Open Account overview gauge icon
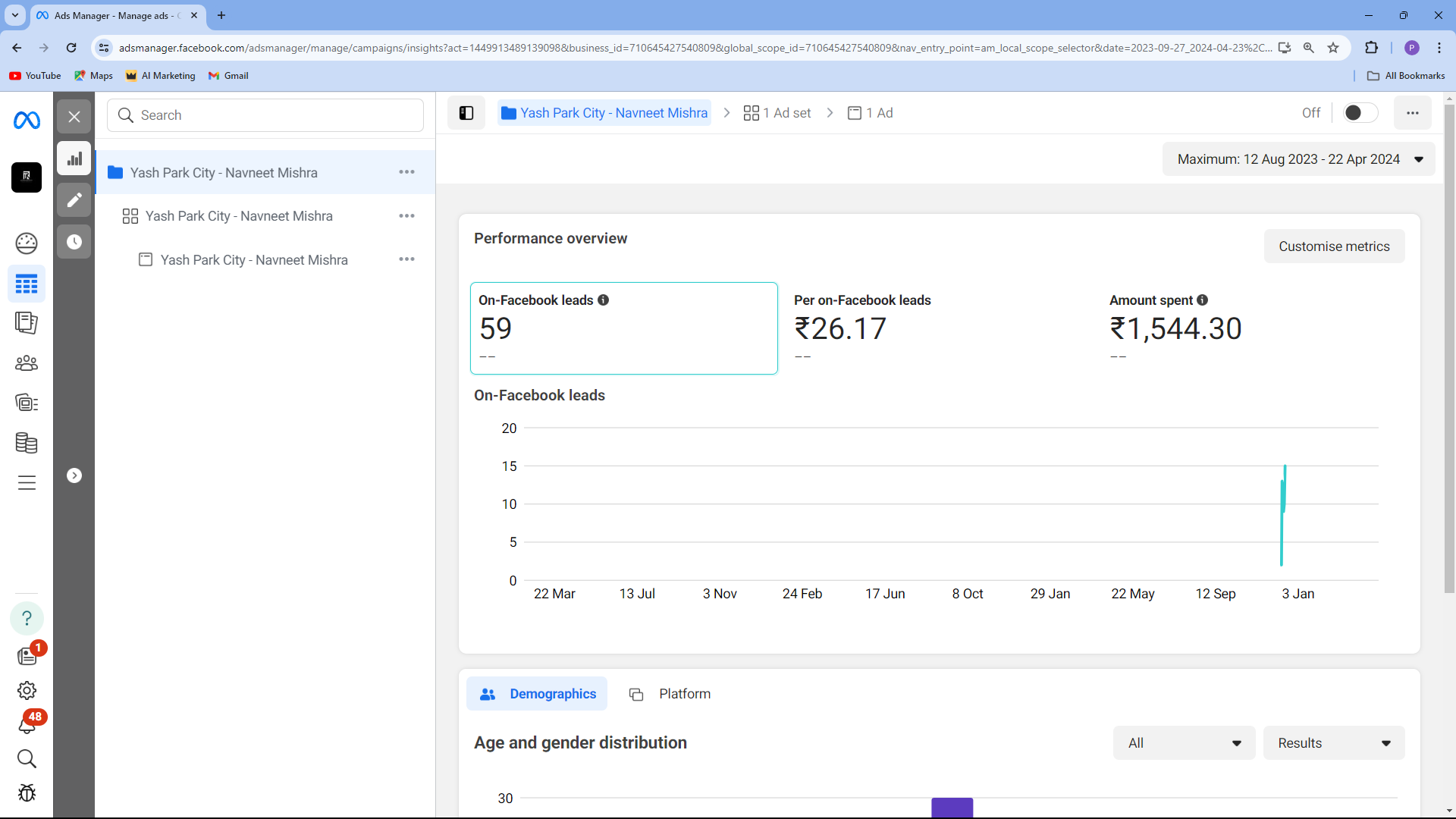 tap(27, 243)
